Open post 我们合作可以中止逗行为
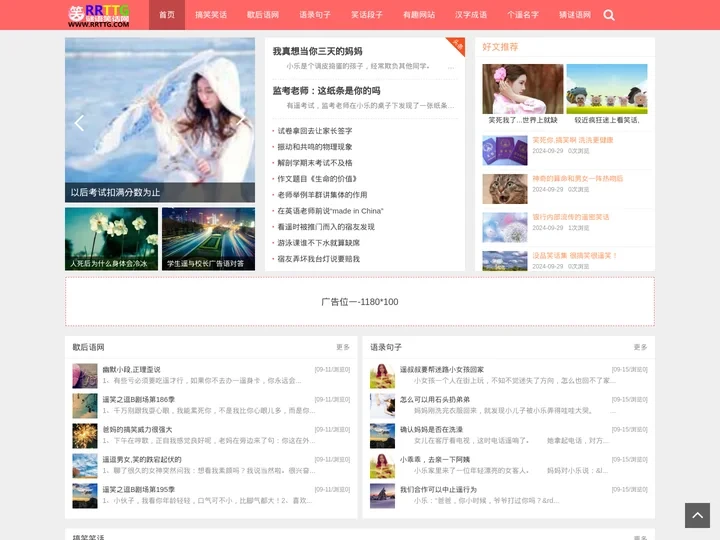This screenshot has height=540, width=720. (438, 489)
